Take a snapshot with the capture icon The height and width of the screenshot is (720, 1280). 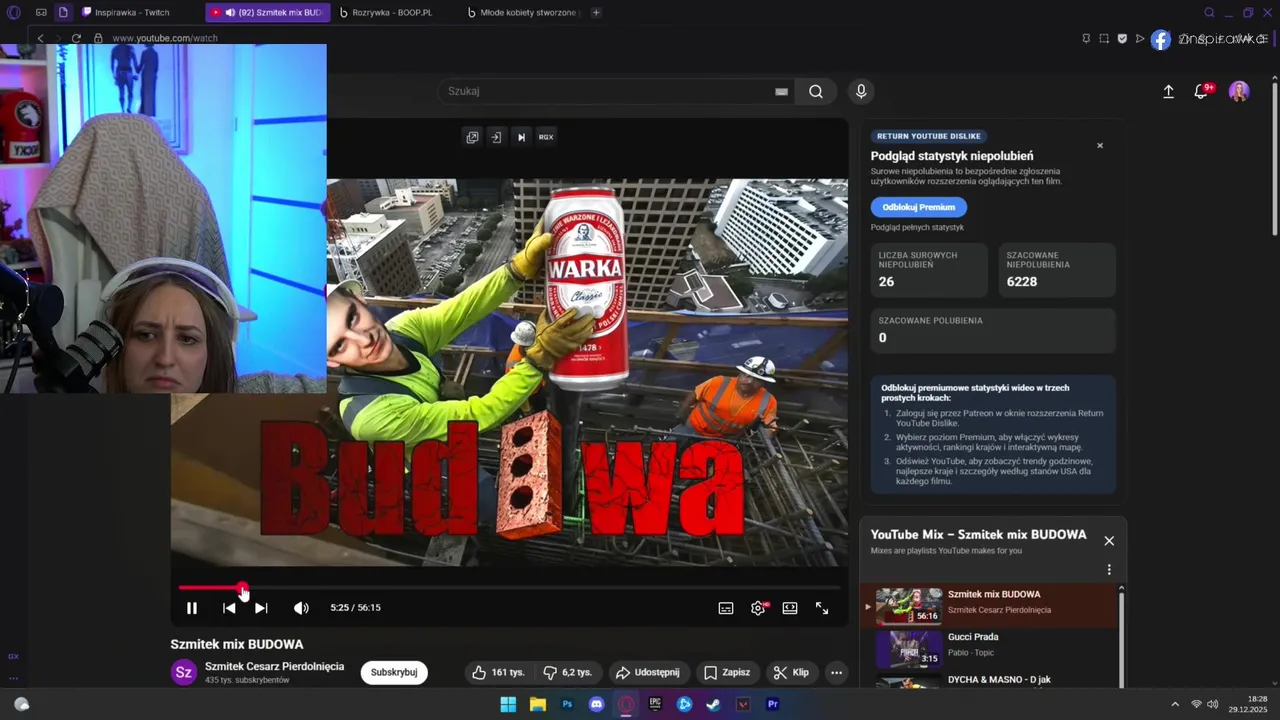pyautogui.click(x=1104, y=38)
